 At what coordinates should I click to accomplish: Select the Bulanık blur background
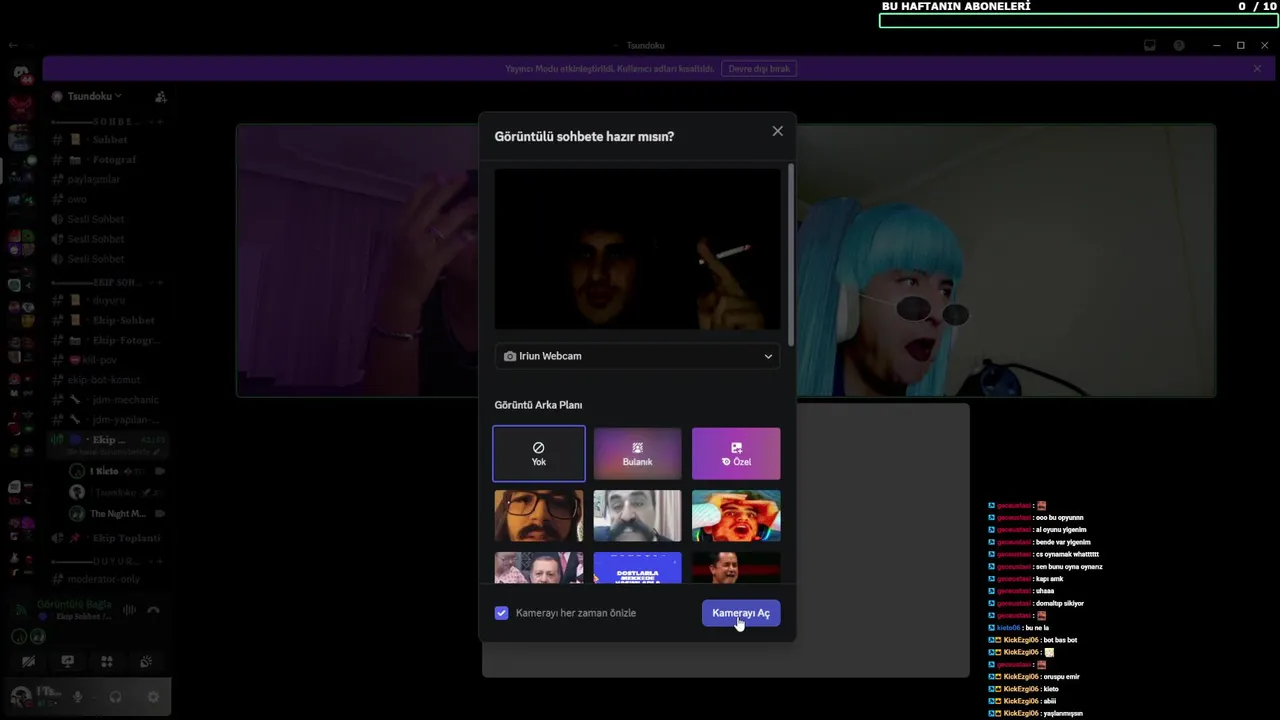(637, 454)
